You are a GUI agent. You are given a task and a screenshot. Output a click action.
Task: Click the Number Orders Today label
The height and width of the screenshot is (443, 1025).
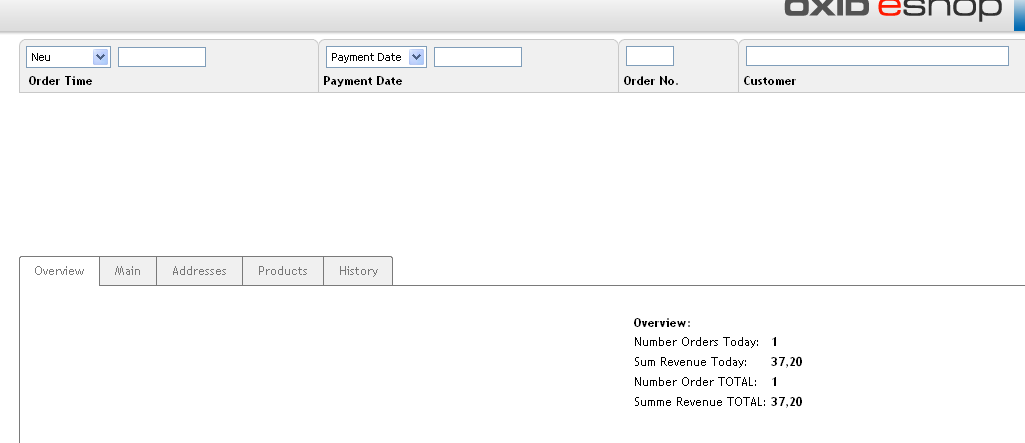point(696,342)
